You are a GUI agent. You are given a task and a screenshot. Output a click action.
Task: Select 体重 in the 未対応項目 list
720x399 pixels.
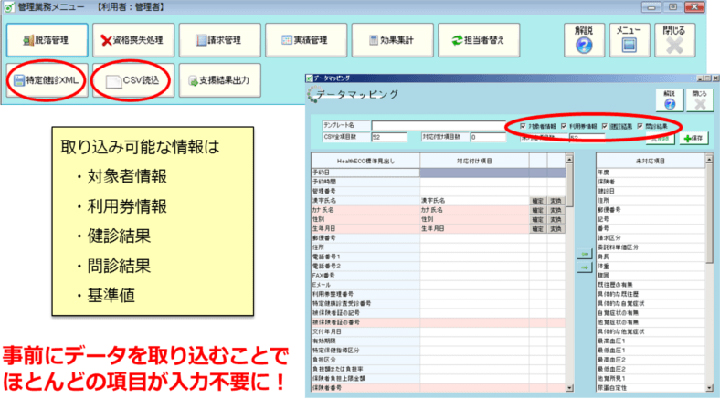[650, 266]
